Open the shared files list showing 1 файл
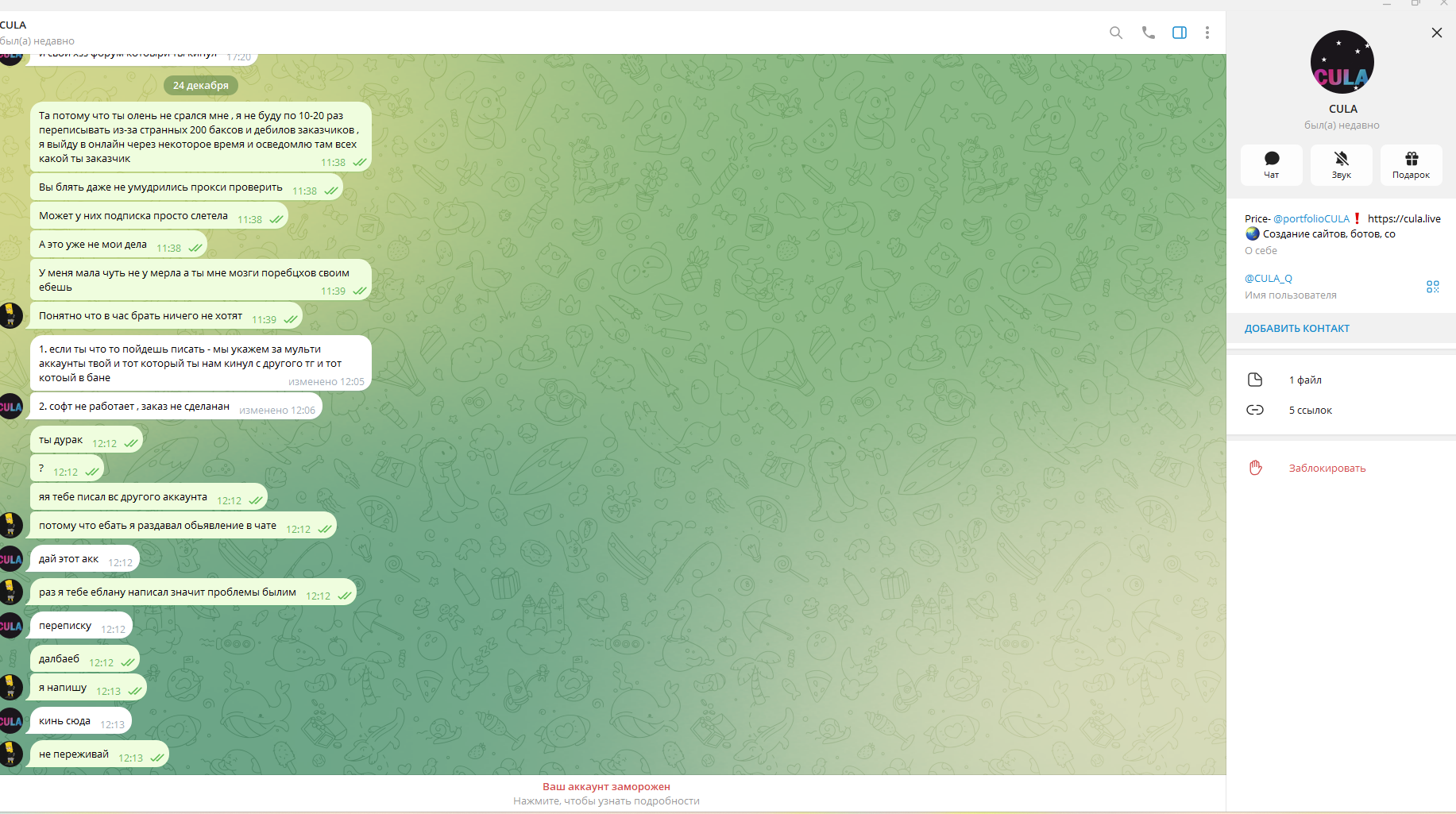Viewport: 1456px width, 814px height. (x=1342, y=380)
